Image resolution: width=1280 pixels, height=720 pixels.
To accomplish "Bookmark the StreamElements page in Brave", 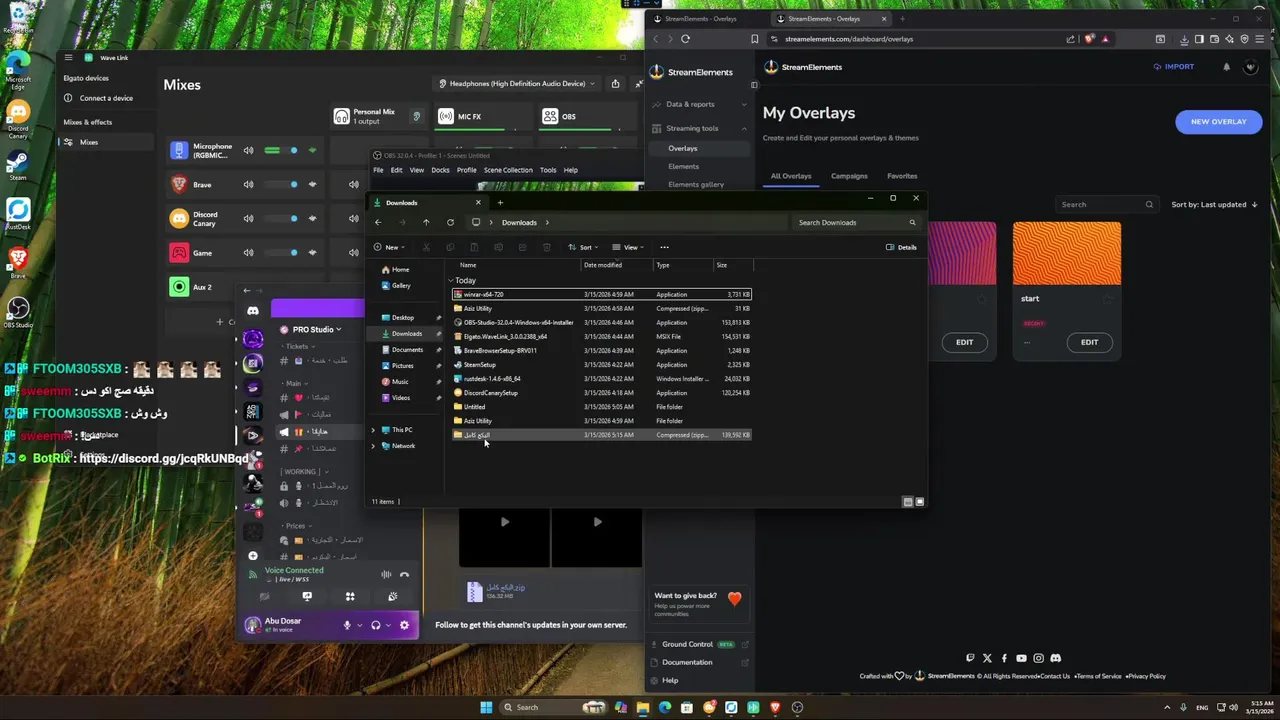I will 755,39.
